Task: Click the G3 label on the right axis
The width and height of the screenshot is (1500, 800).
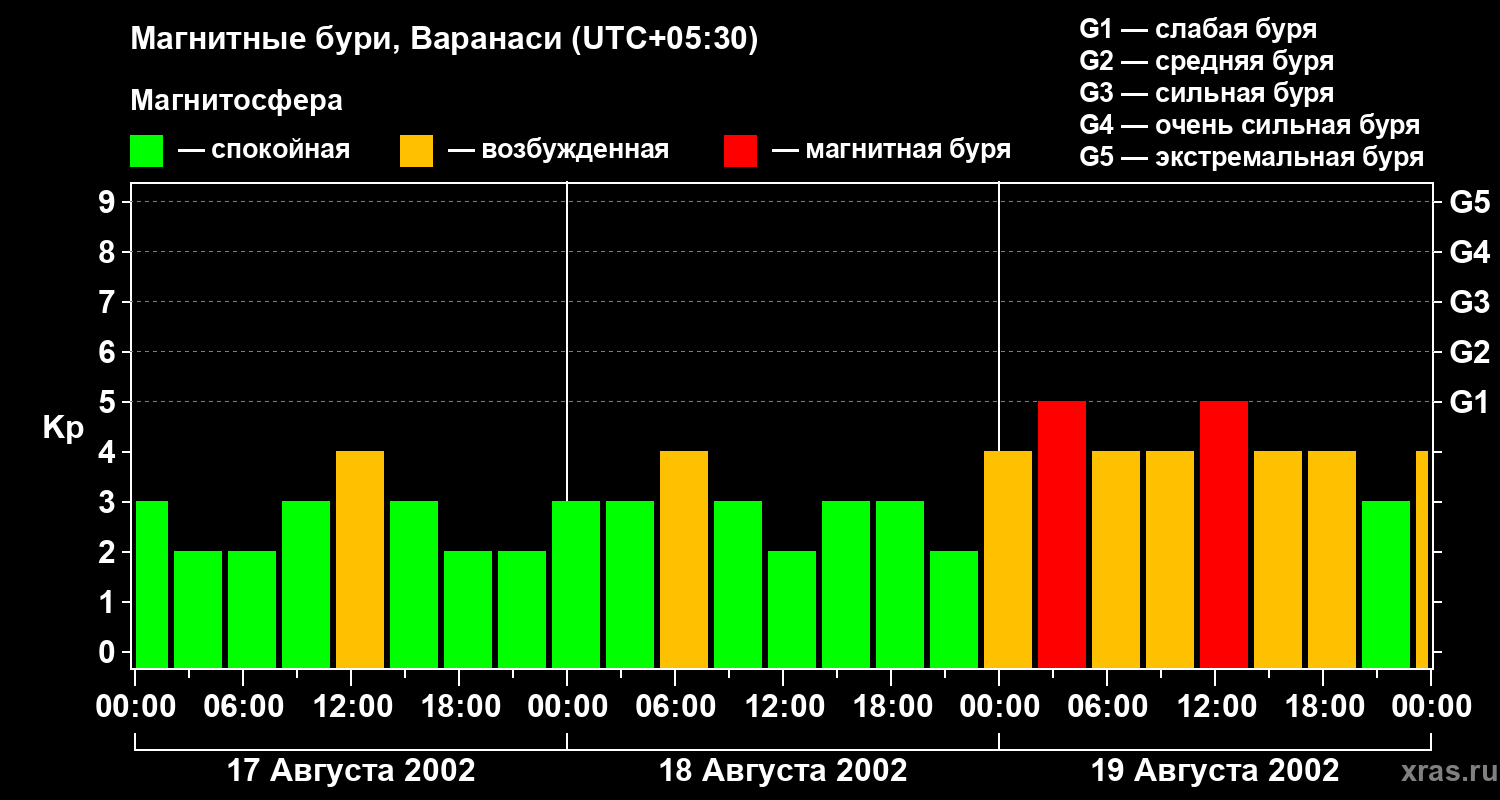Action: click(1469, 303)
